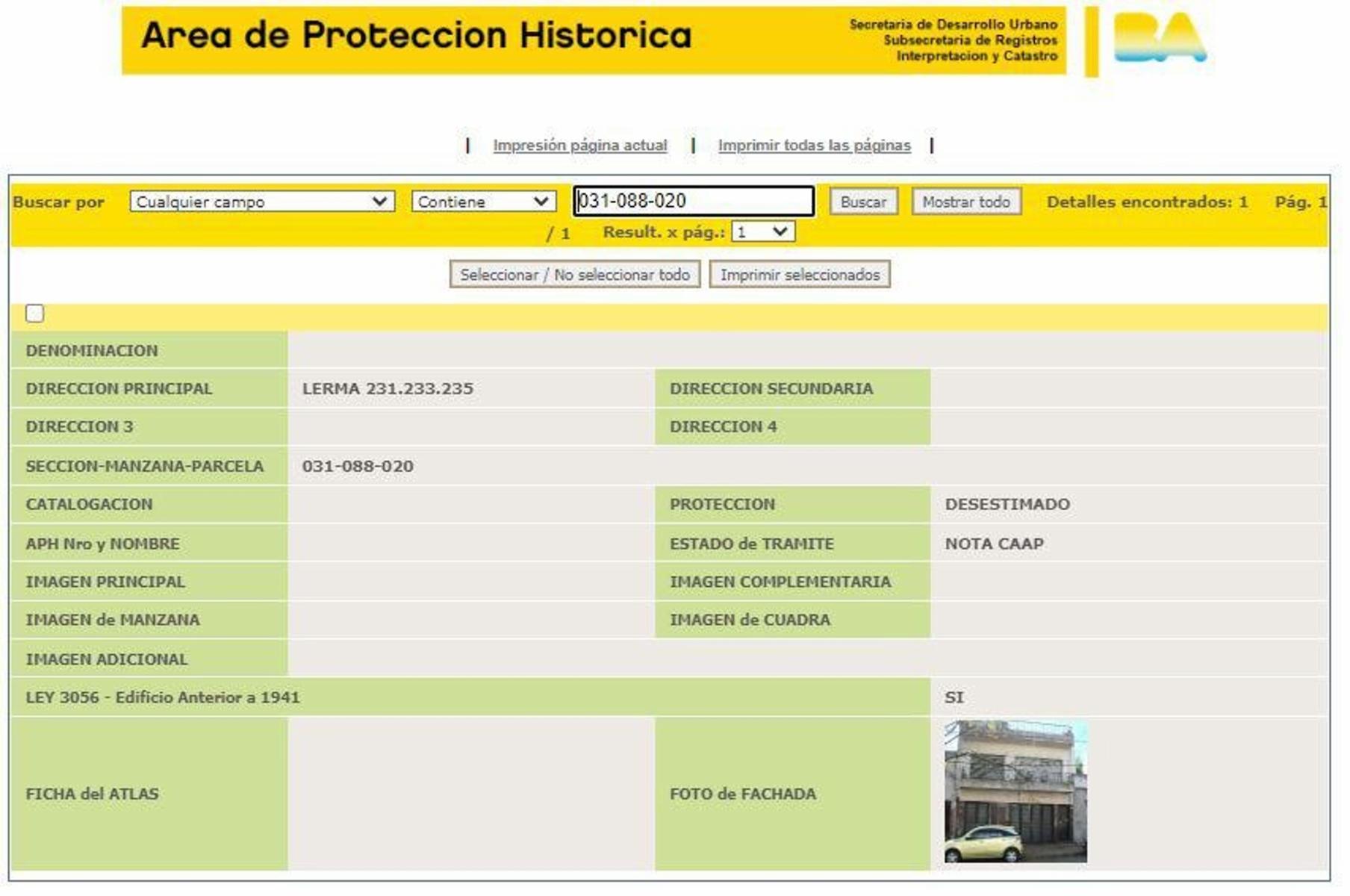Click the 'DIRECCION SECUNDARIA' label cell
This screenshot has height=896, width=1350.
(x=793, y=389)
